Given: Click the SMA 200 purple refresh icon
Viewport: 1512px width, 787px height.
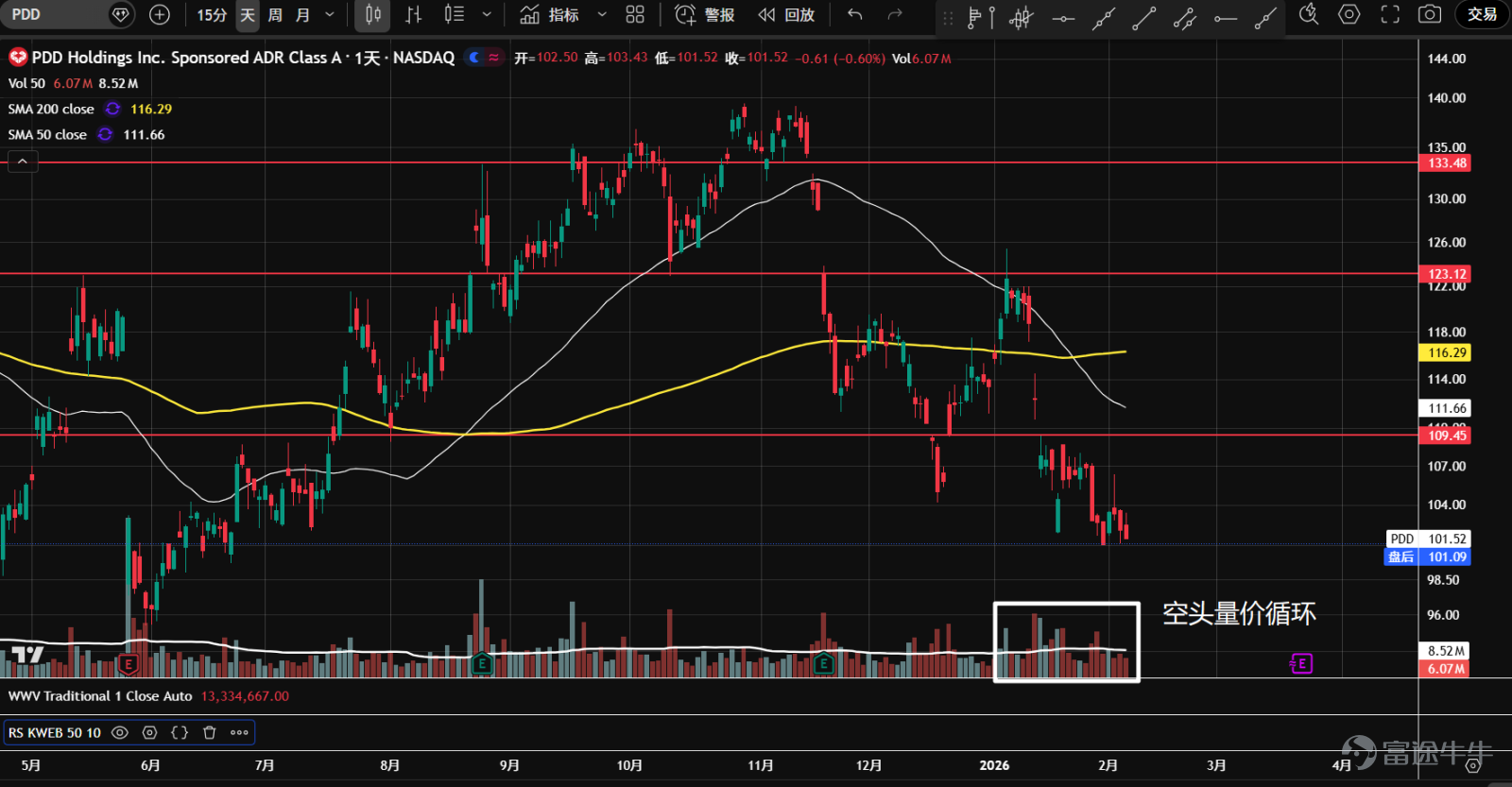Looking at the screenshot, I should (112, 109).
